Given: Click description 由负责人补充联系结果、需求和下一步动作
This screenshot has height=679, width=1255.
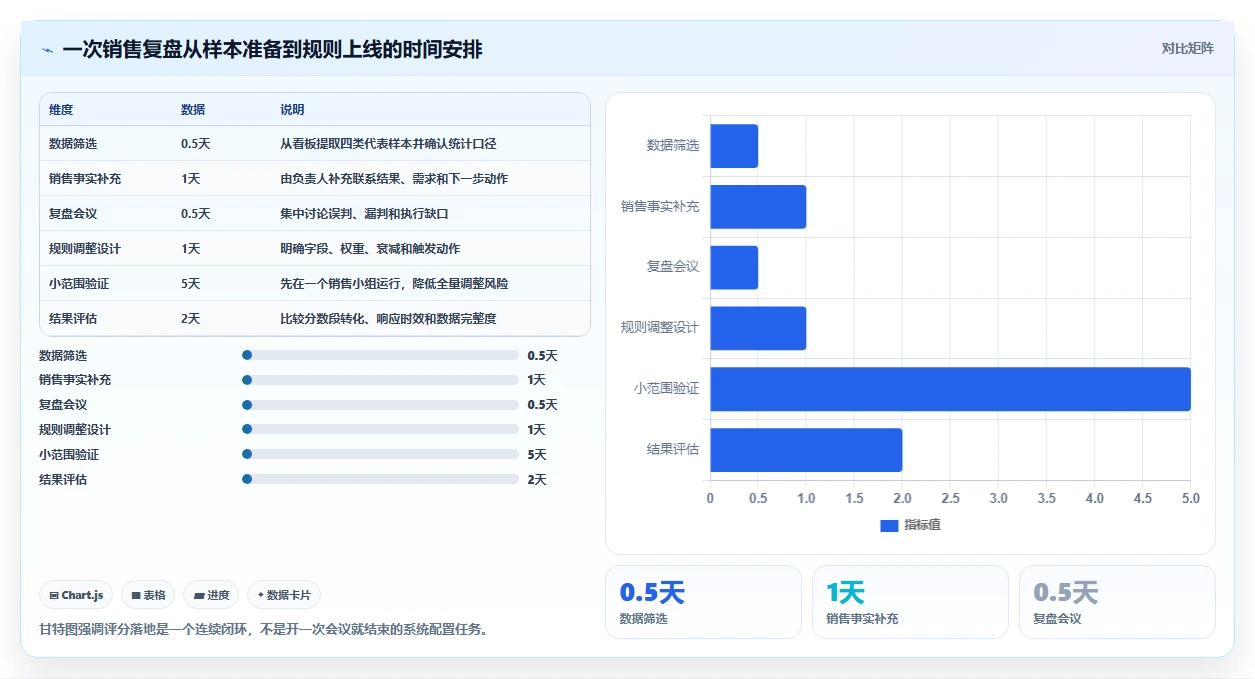Looking at the screenshot, I should pos(394,179).
